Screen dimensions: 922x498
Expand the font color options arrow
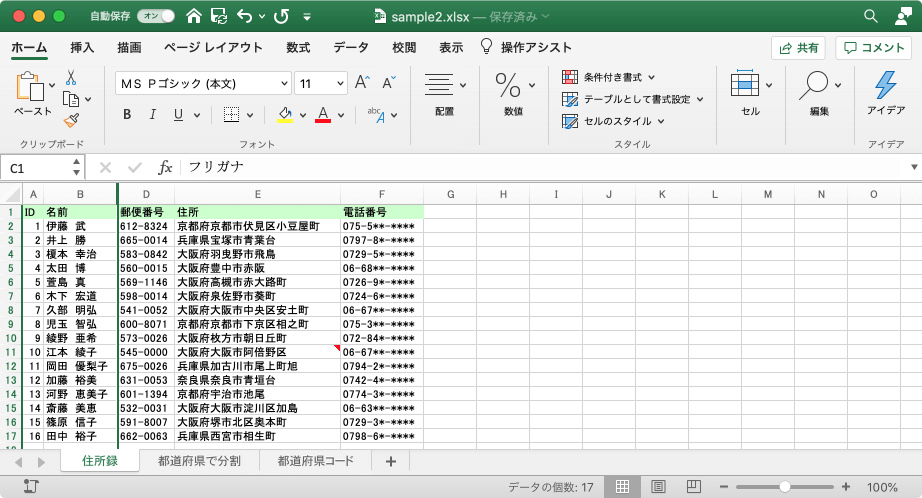[341, 115]
